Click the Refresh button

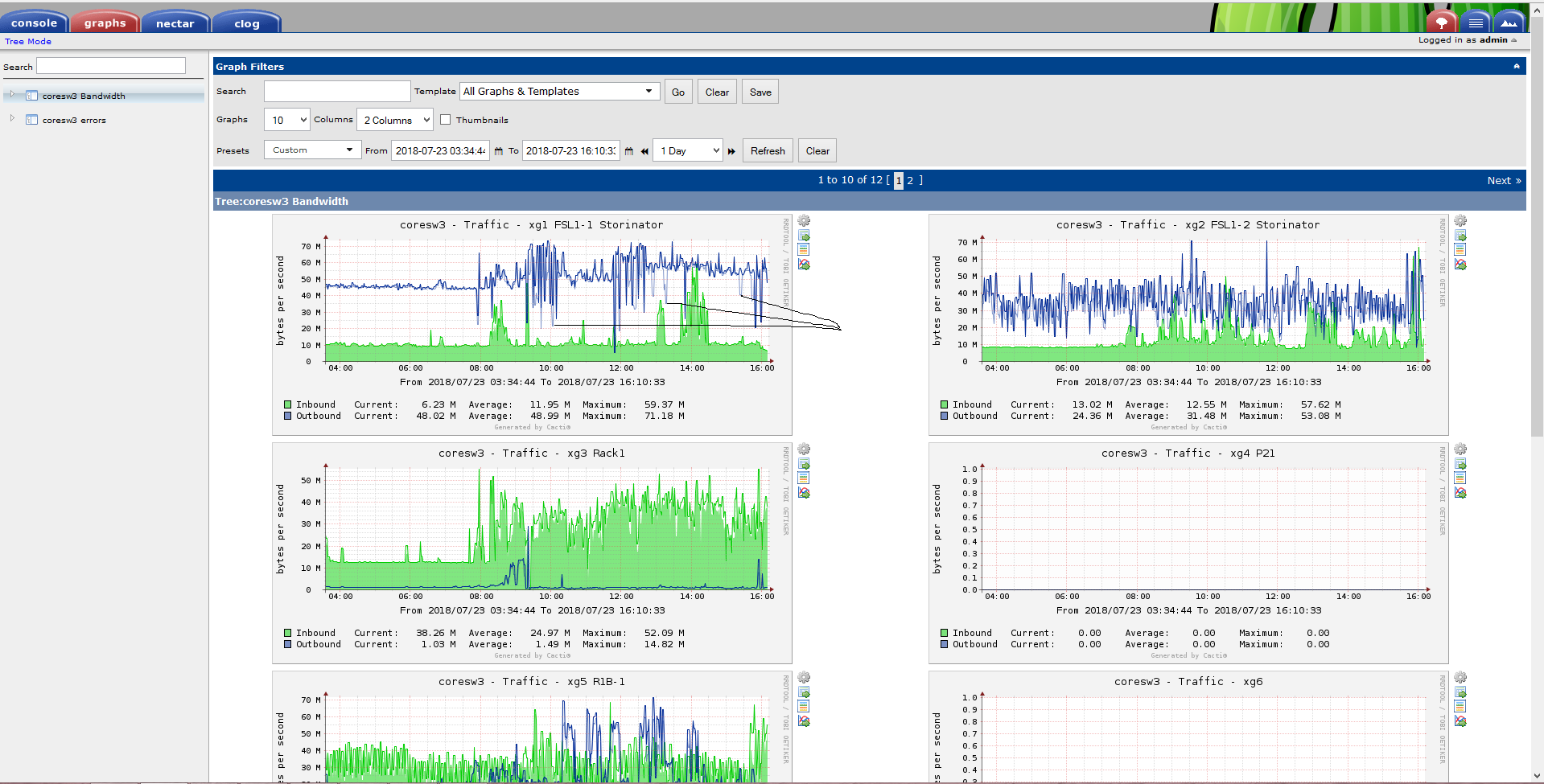click(x=768, y=150)
